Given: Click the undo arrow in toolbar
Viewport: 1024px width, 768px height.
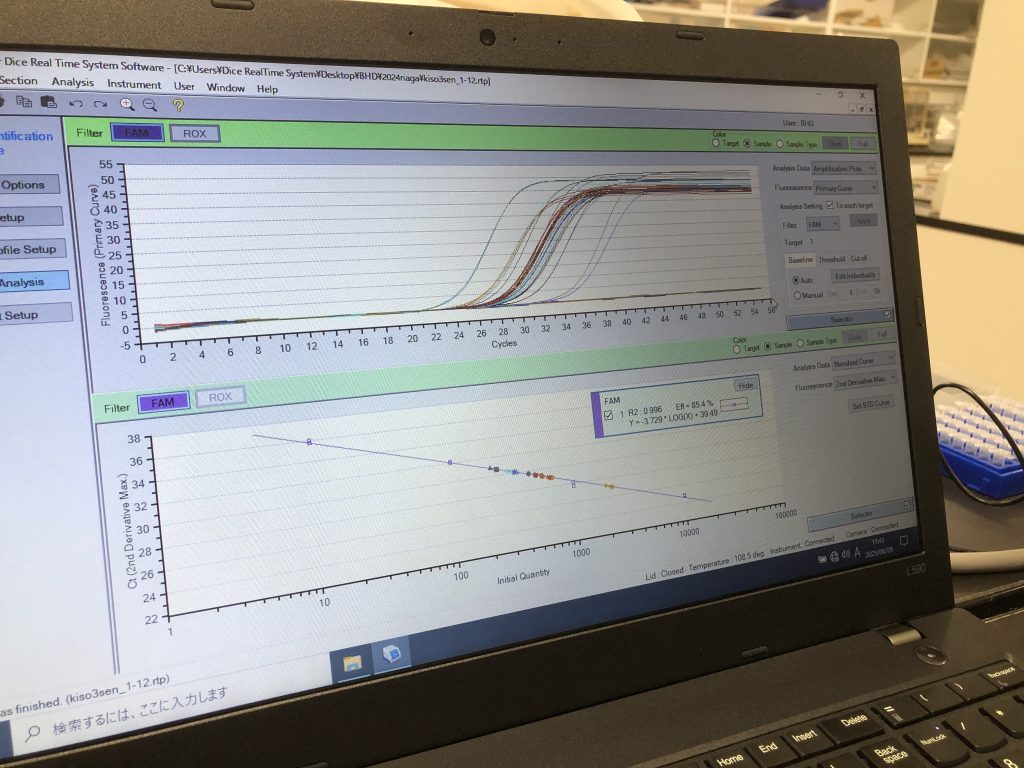Looking at the screenshot, I should pyautogui.click(x=75, y=103).
